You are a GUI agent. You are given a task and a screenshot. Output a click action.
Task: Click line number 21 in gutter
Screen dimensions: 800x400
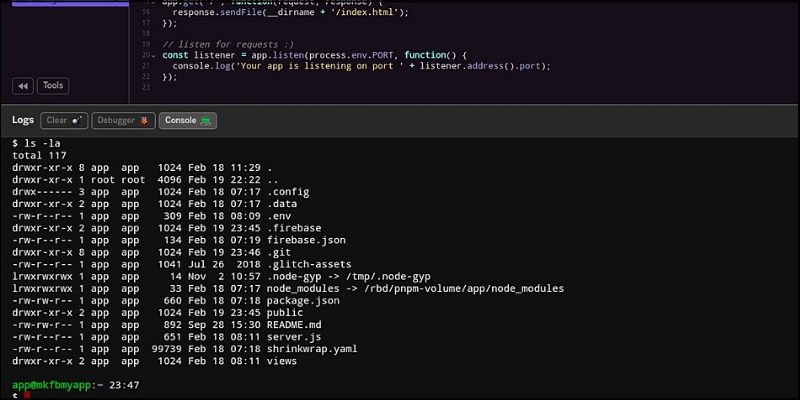(146, 66)
